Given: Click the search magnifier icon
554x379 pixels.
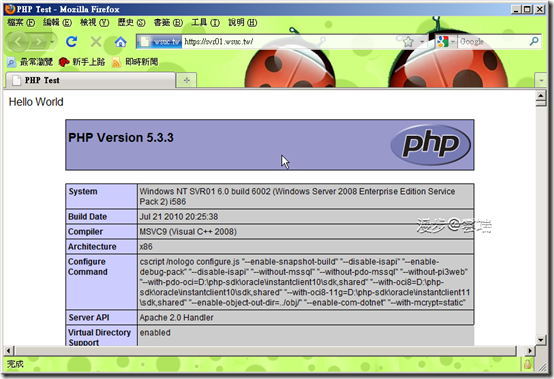Looking at the screenshot, I should tap(534, 41).
